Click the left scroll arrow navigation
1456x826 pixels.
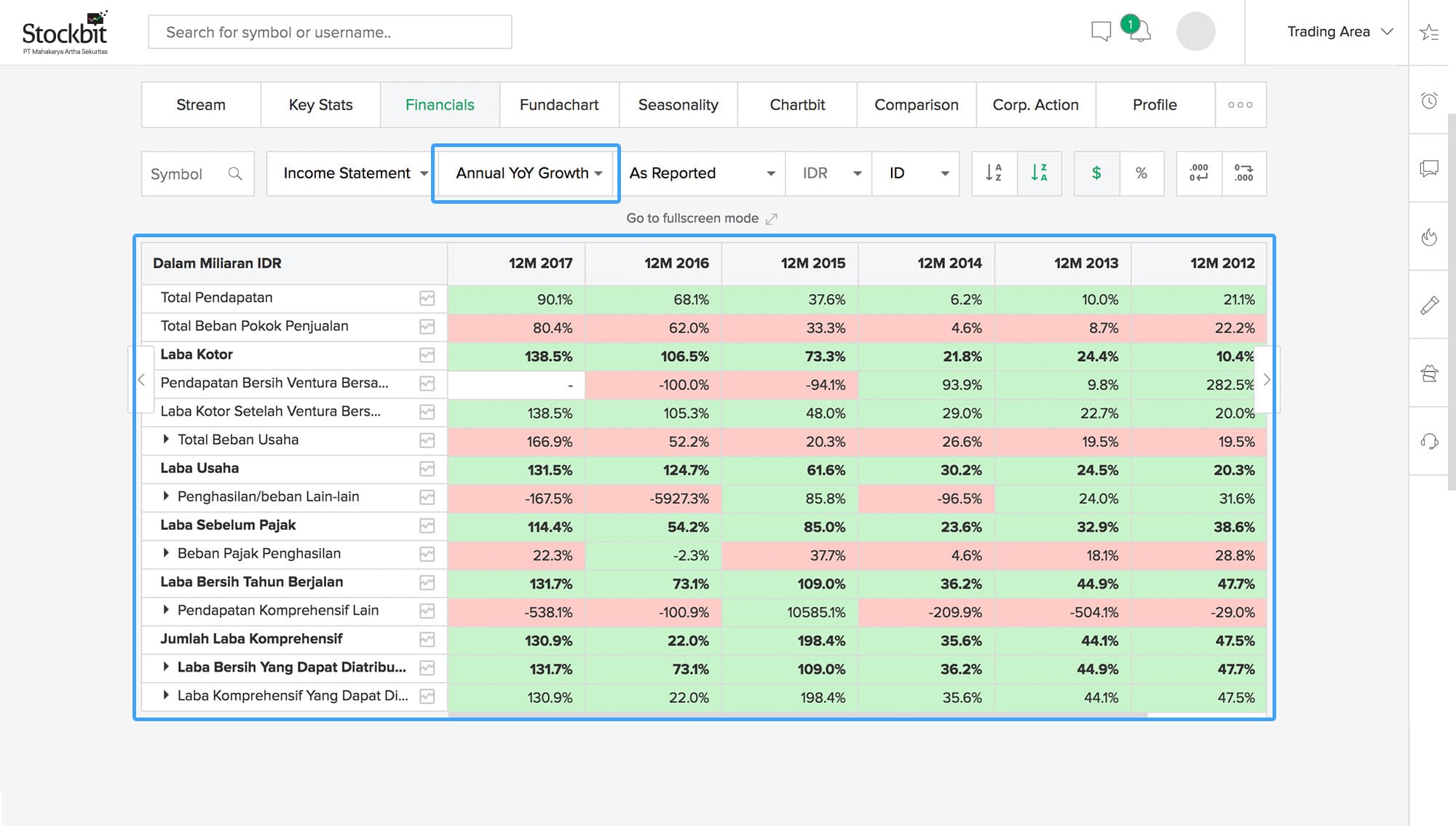pos(141,379)
